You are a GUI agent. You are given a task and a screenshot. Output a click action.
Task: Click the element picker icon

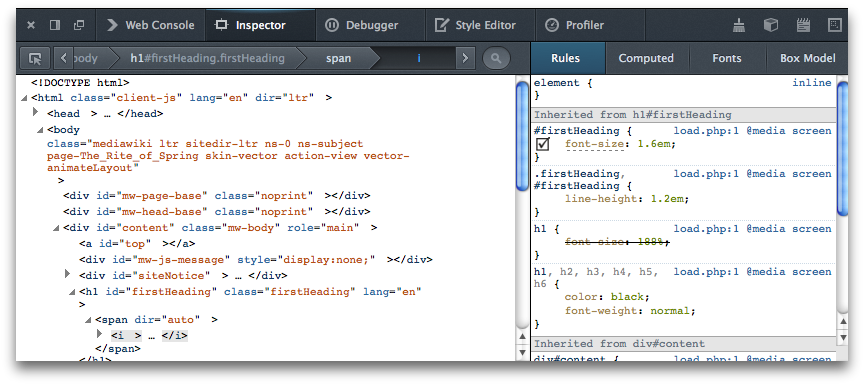[x=35, y=58]
